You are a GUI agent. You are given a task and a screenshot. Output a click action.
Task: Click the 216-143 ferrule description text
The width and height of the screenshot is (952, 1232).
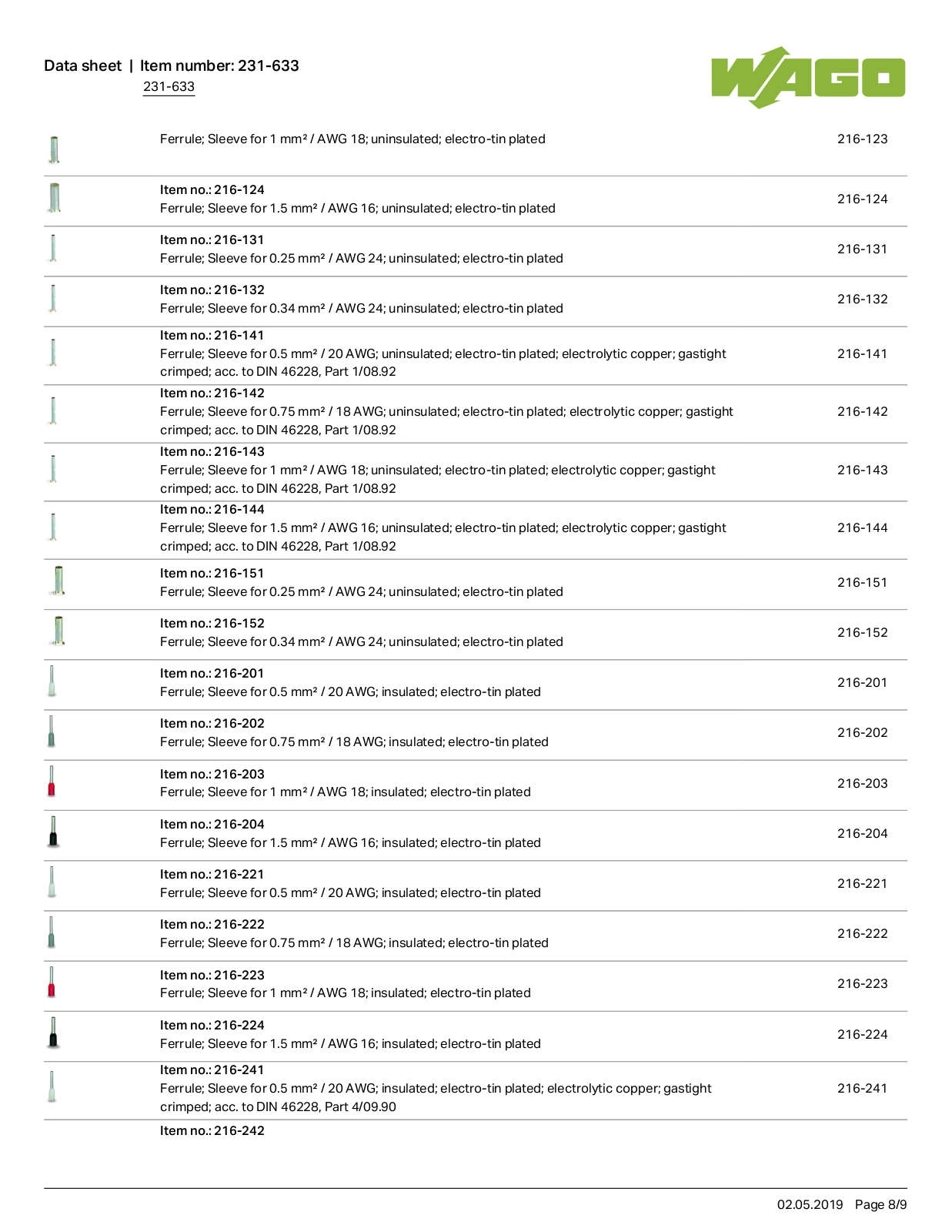(x=438, y=479)
